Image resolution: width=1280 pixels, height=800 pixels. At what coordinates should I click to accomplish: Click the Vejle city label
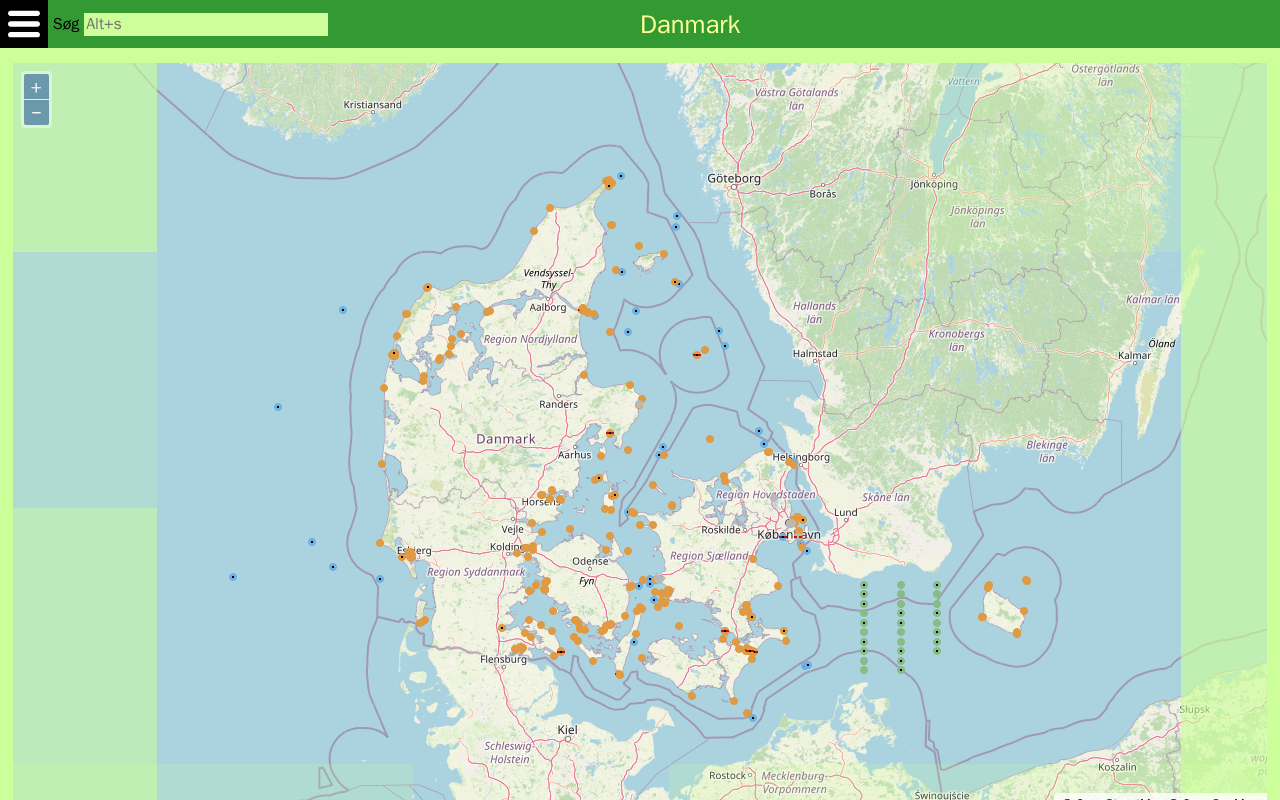(513, 529)
